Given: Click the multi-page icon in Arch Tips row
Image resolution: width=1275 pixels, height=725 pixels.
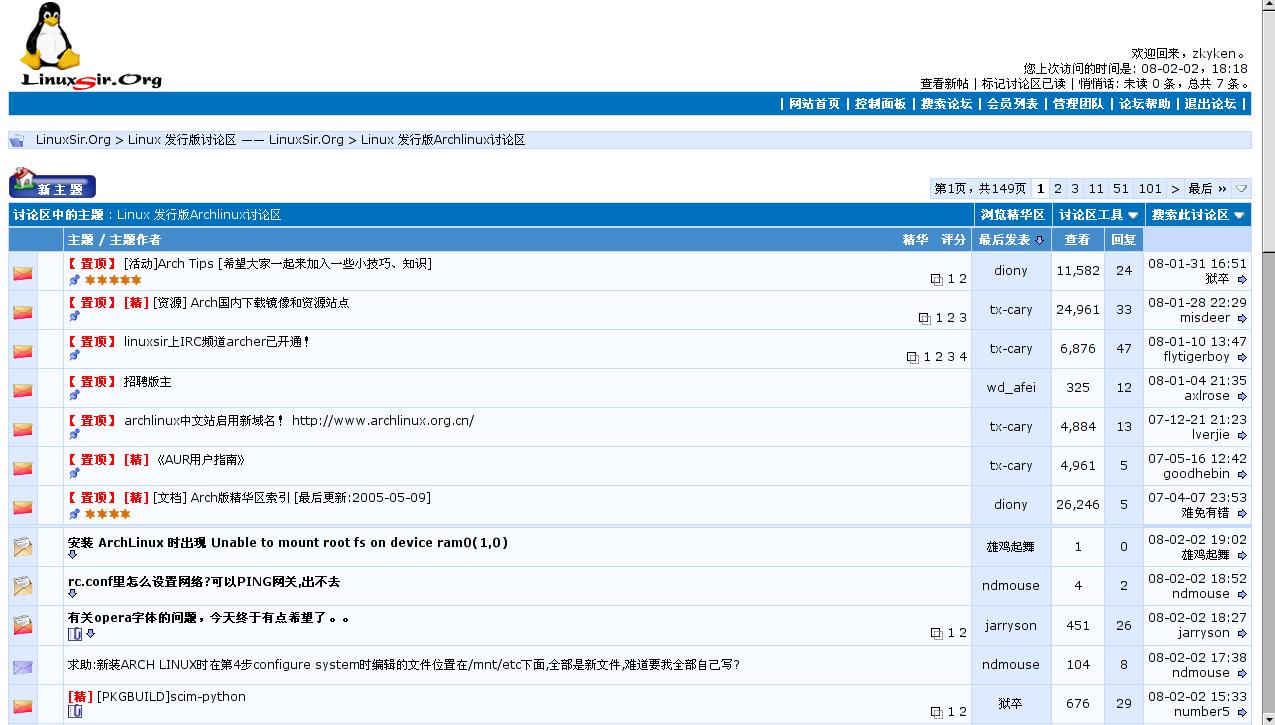Looking at the screenshot, I should pos(936,280).
